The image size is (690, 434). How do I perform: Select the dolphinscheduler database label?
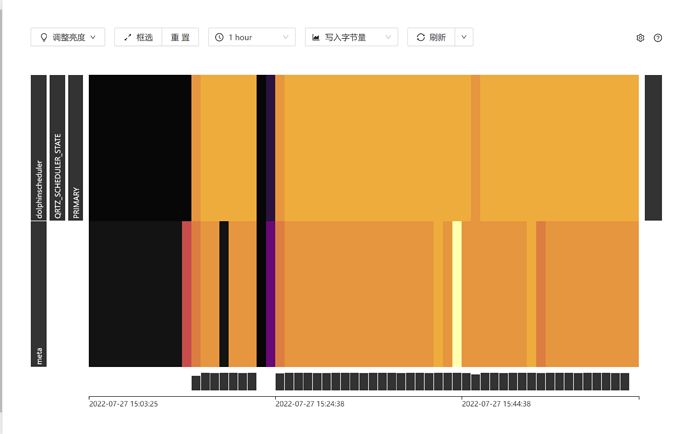click(39, 147)
